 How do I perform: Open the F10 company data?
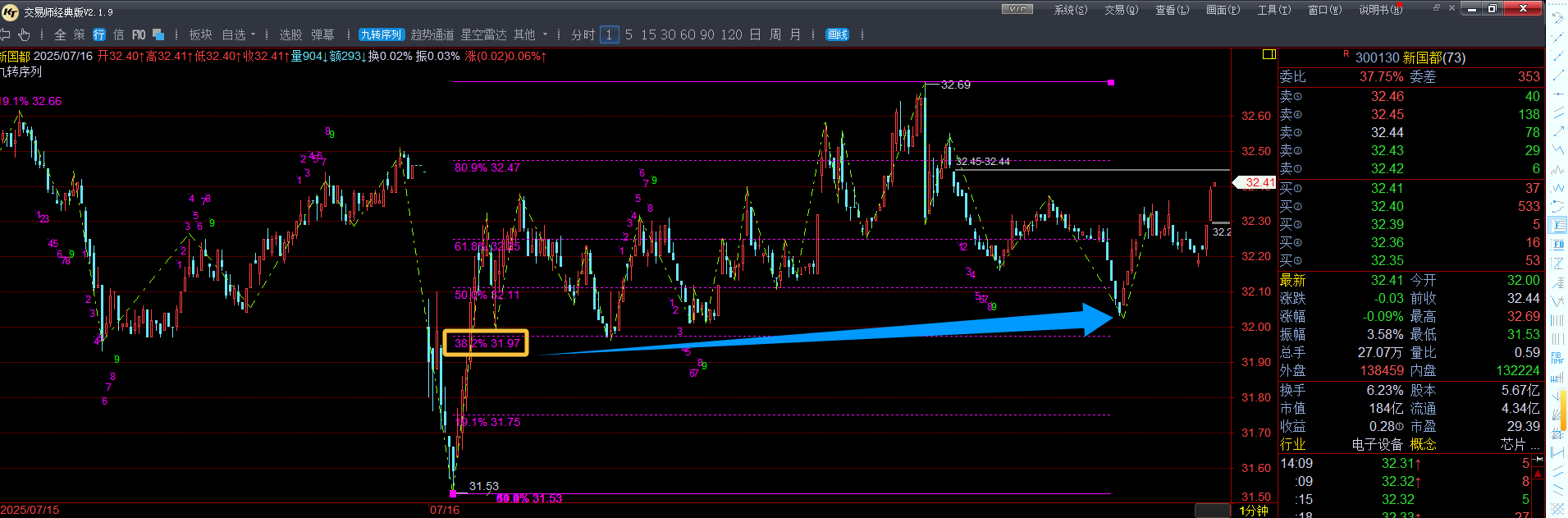pos(139,34)
